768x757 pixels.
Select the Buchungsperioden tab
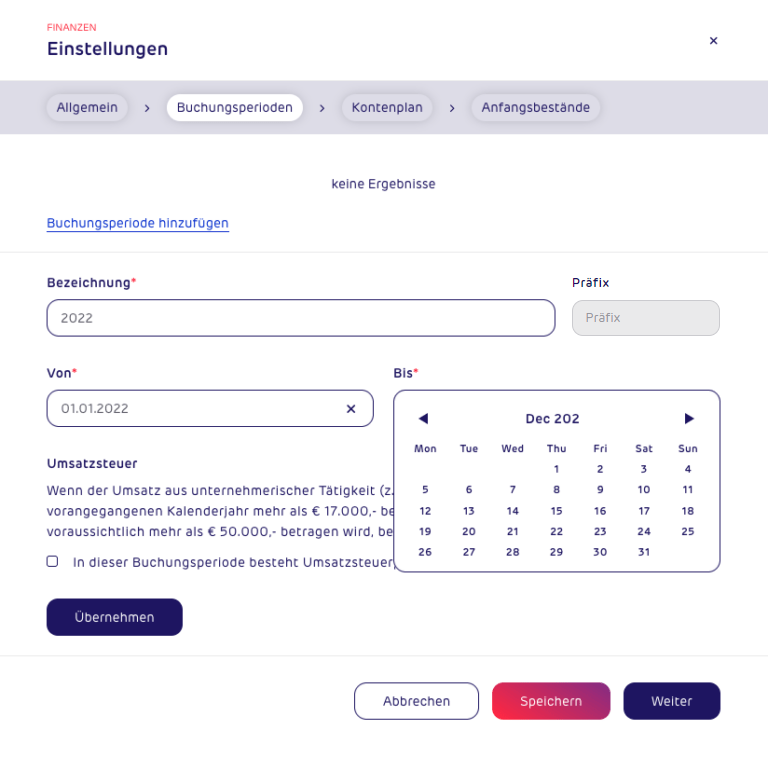pyautogui.click(x=235, y=108)
